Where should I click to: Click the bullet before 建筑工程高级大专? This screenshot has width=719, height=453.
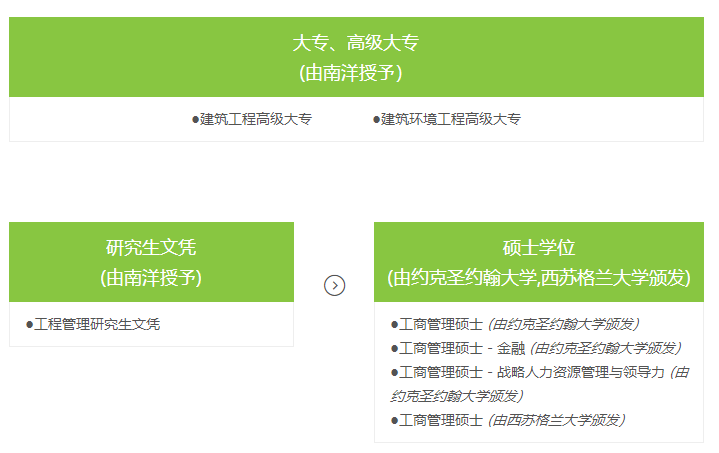click(196, 119)
